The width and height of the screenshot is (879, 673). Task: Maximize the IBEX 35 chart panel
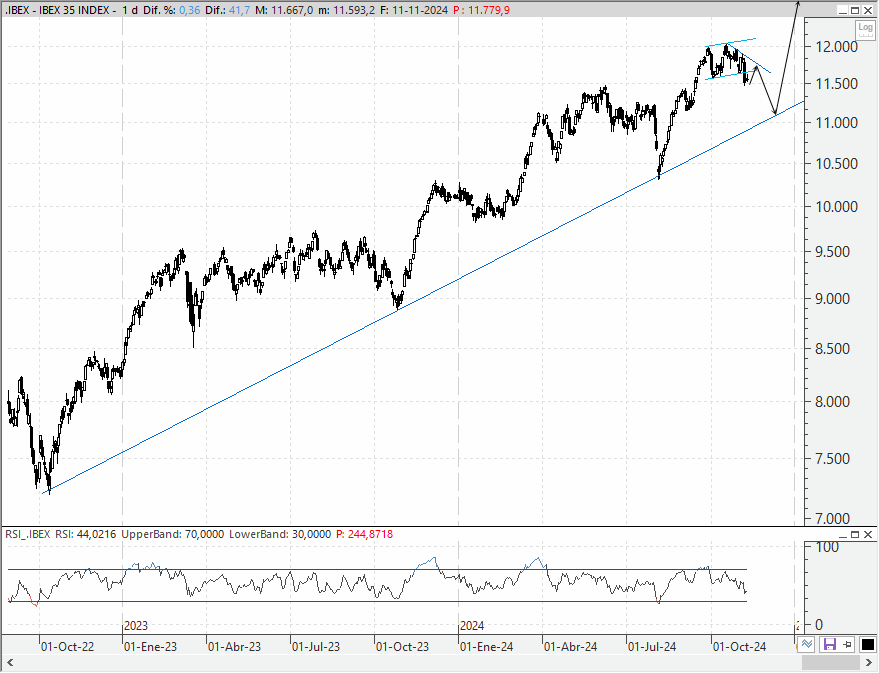click(x=855, y=10)
